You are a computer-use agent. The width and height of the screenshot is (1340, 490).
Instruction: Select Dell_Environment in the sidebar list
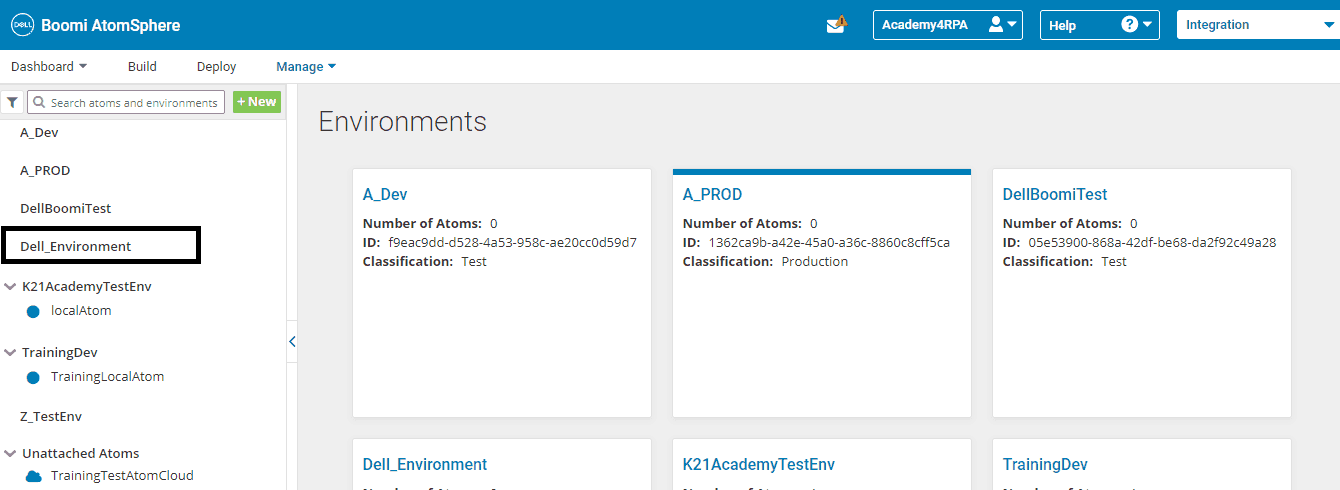[x=75, y=246]
